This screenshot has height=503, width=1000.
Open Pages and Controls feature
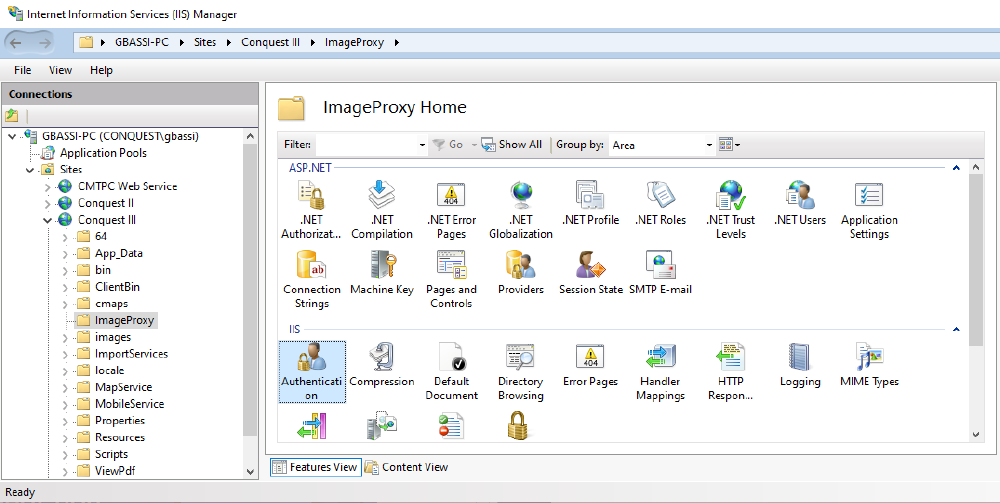click(451, 280)
